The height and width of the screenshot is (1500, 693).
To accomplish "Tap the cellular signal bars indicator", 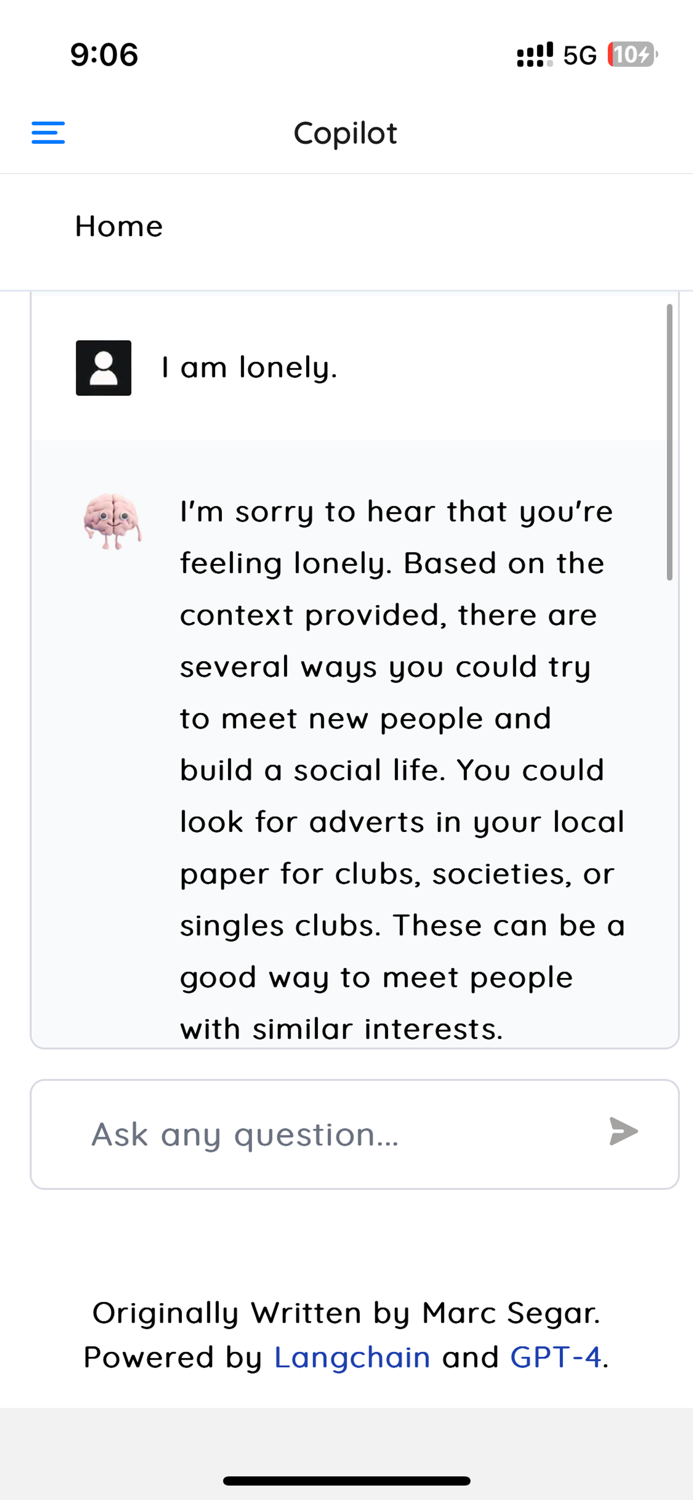I will pos(533,55).
